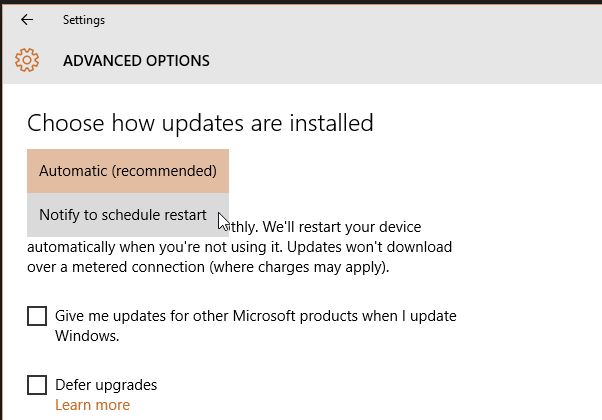Enable updates for other Microsoft products checkbox
The width and height of the screenshot is (602, 420).
pyautogui.click(x=37, y=316)
